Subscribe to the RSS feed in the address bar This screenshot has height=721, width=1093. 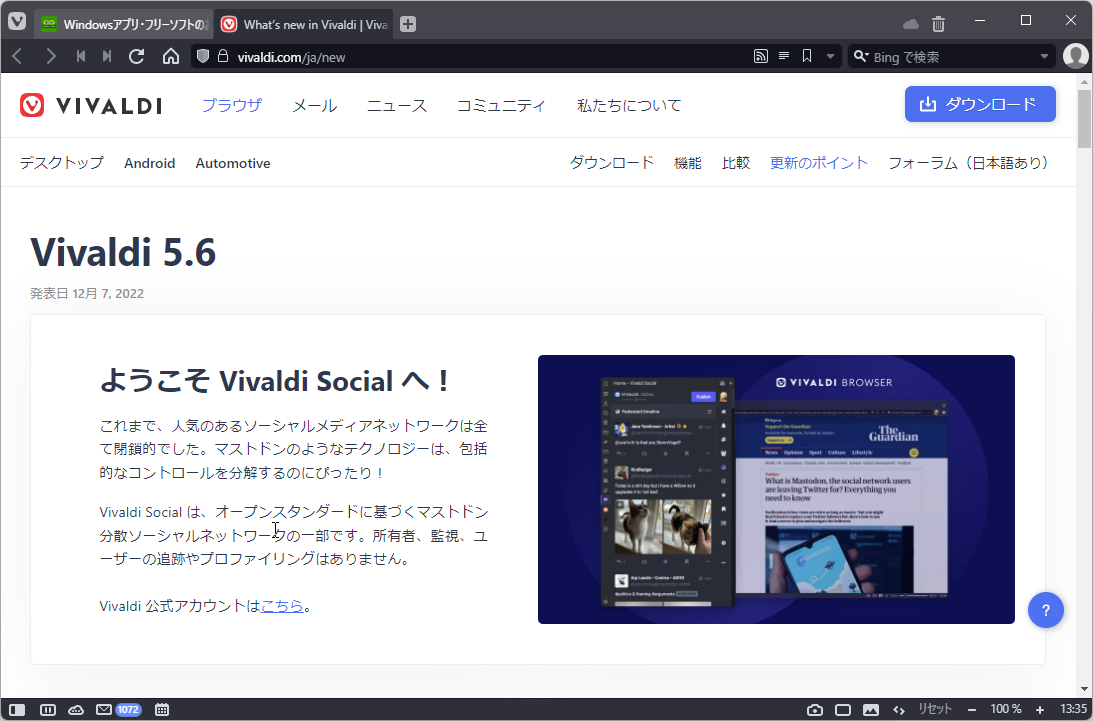(x=761, y=56)
